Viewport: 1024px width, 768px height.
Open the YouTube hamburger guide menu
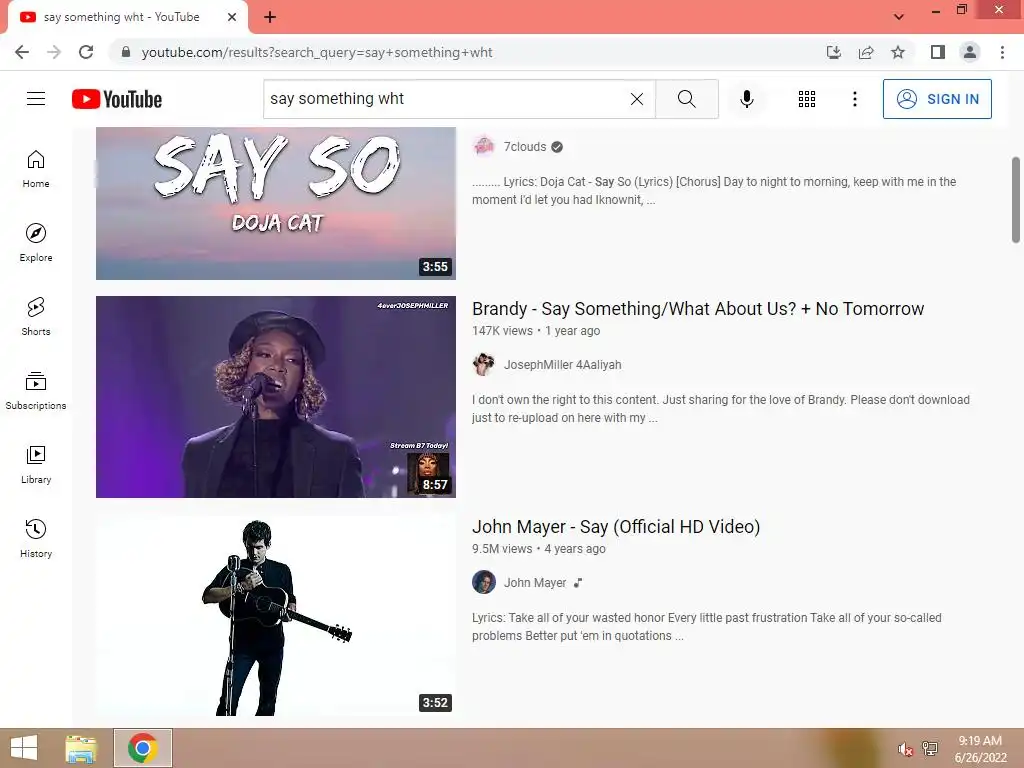point(36,99)
